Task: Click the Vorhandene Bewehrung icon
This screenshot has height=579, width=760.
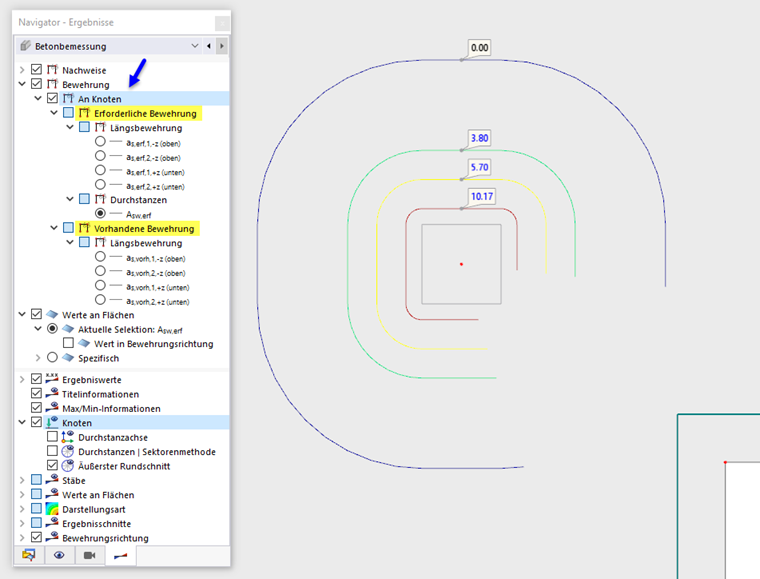Action: click(x=84, y=228)
